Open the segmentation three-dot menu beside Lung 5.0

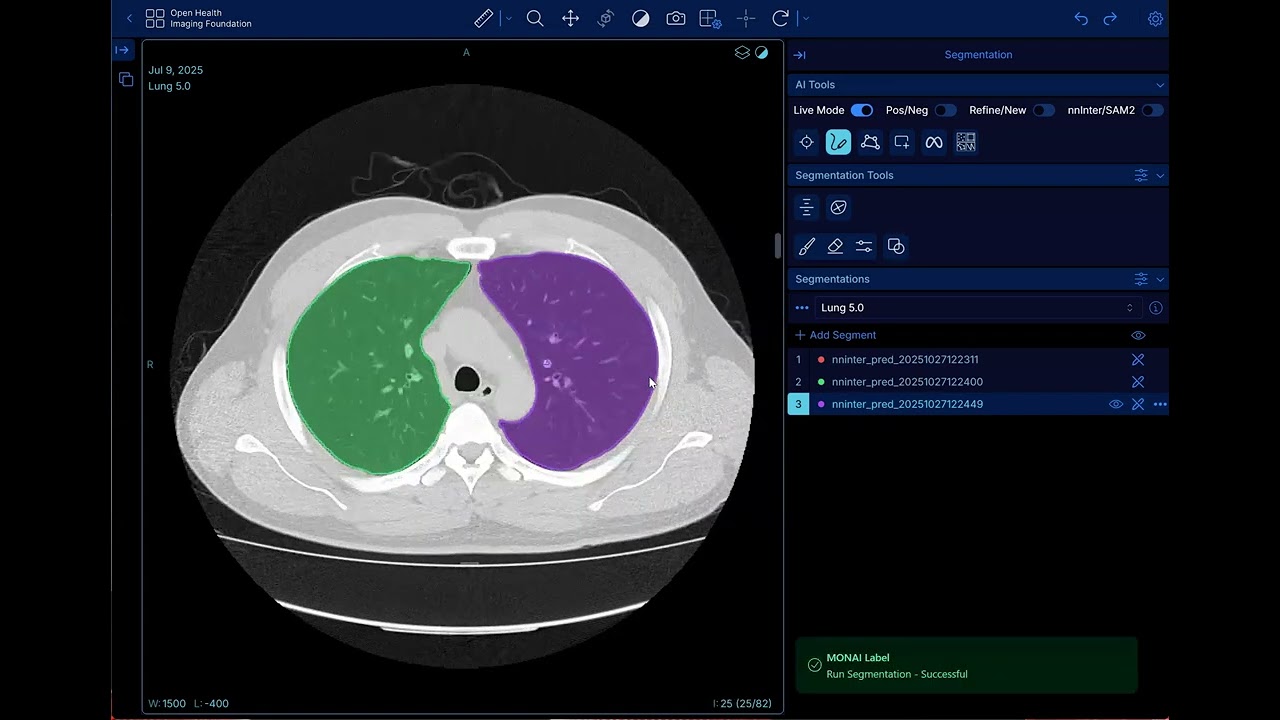click(x=802, y=308)
